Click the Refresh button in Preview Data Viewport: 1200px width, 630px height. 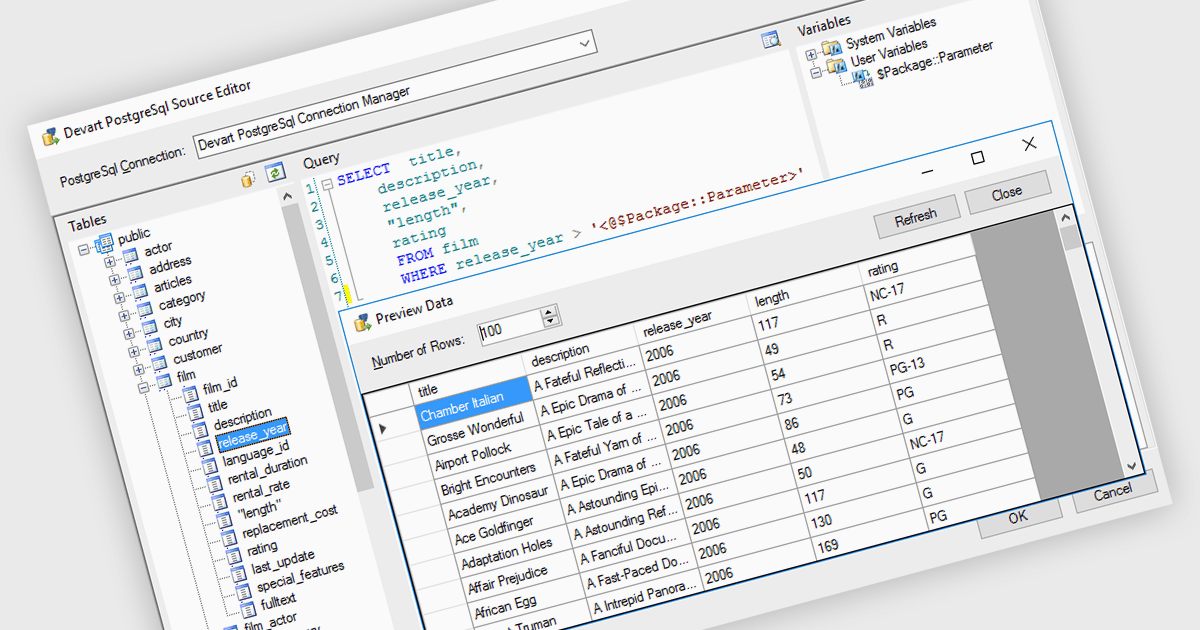pos(916,216)
